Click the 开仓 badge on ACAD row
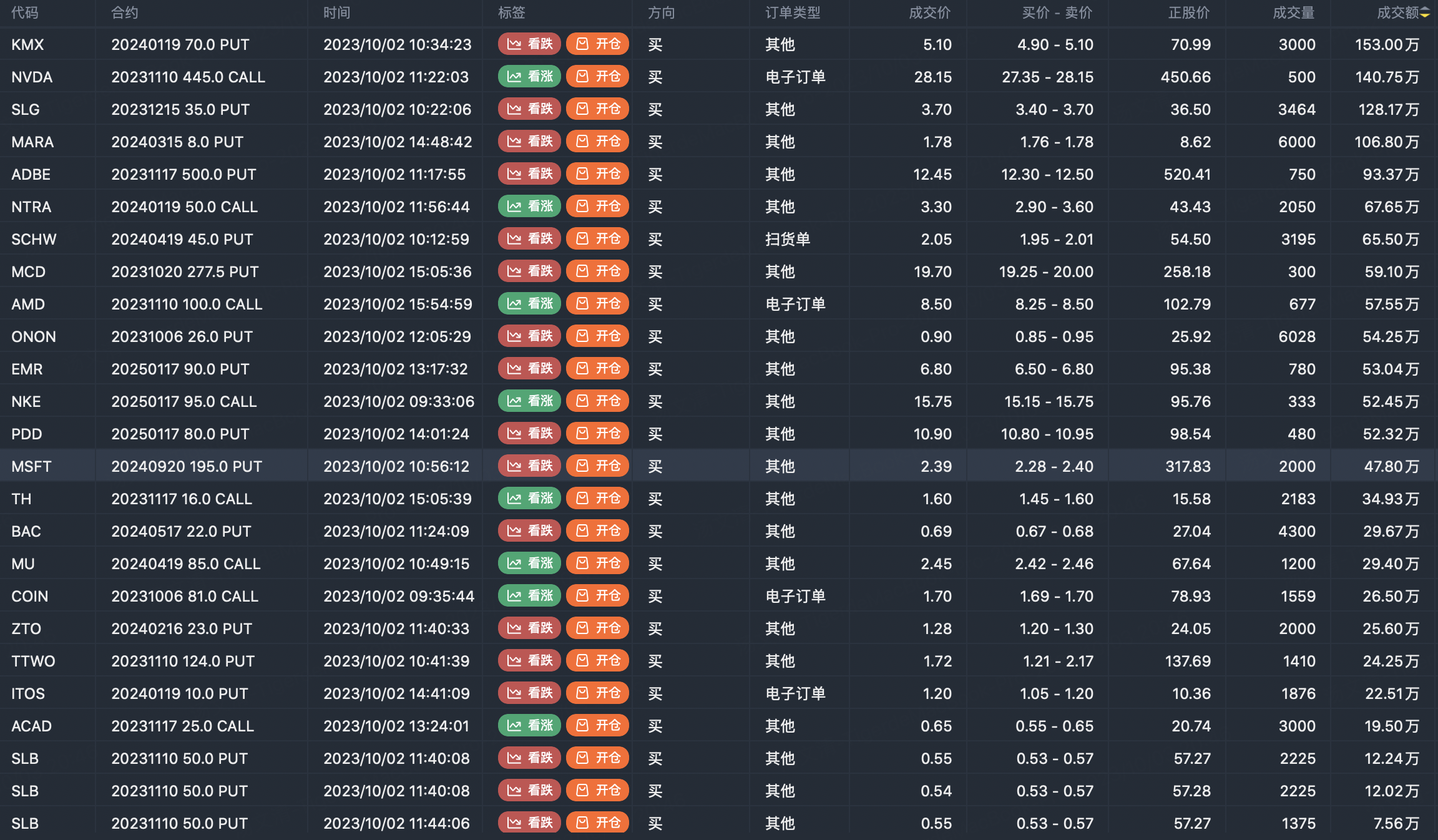 (597, 725)
